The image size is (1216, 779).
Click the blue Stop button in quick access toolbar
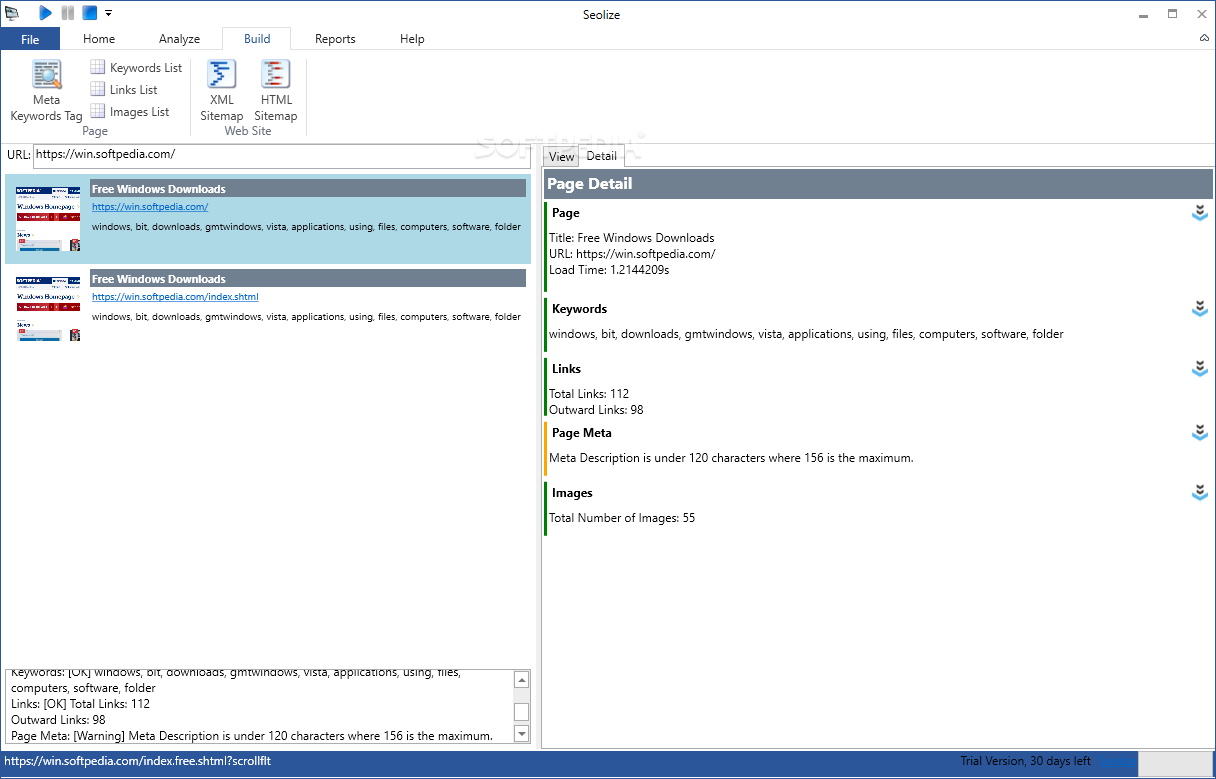pyautogui.click(x=90, y=13)
